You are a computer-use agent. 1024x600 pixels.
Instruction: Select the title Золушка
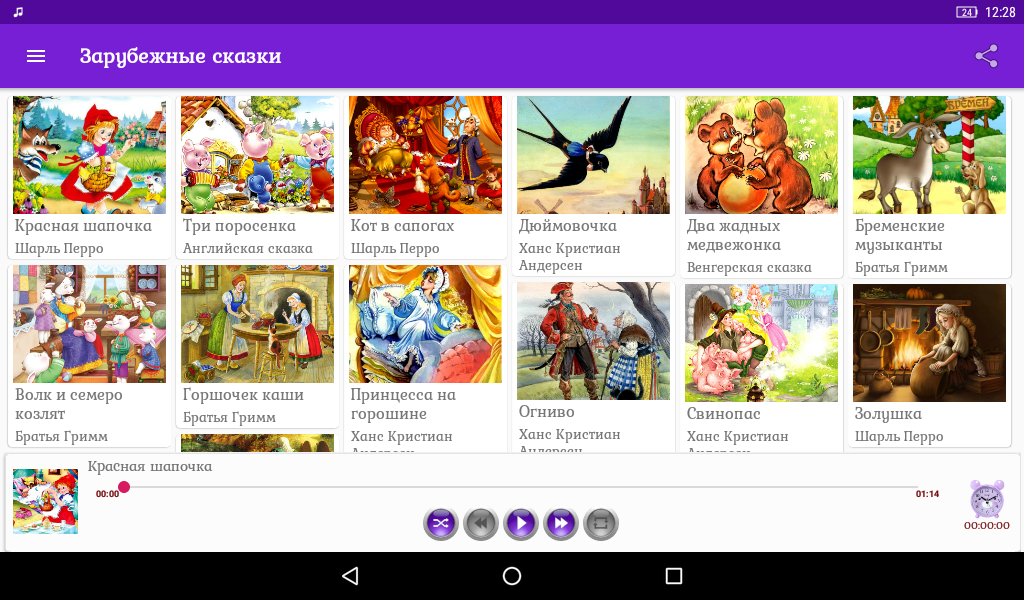(x=888, y=414)
